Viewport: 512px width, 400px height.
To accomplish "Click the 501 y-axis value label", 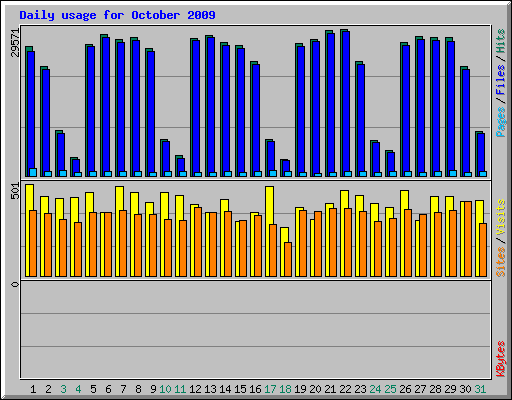I will (x=15, y=191).
